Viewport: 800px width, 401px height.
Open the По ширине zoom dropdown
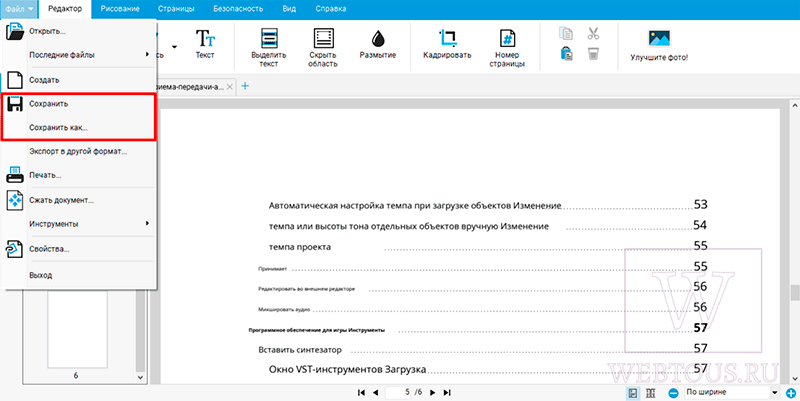coord(732,392)
